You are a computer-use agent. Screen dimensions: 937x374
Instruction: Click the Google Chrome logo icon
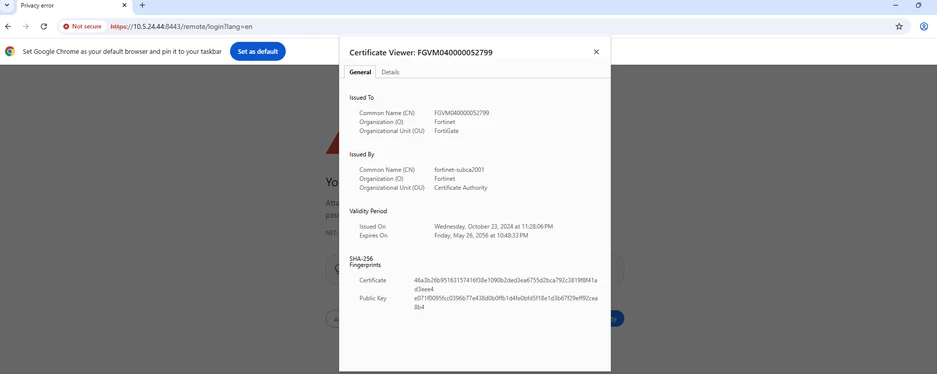(x=10, y=51)
